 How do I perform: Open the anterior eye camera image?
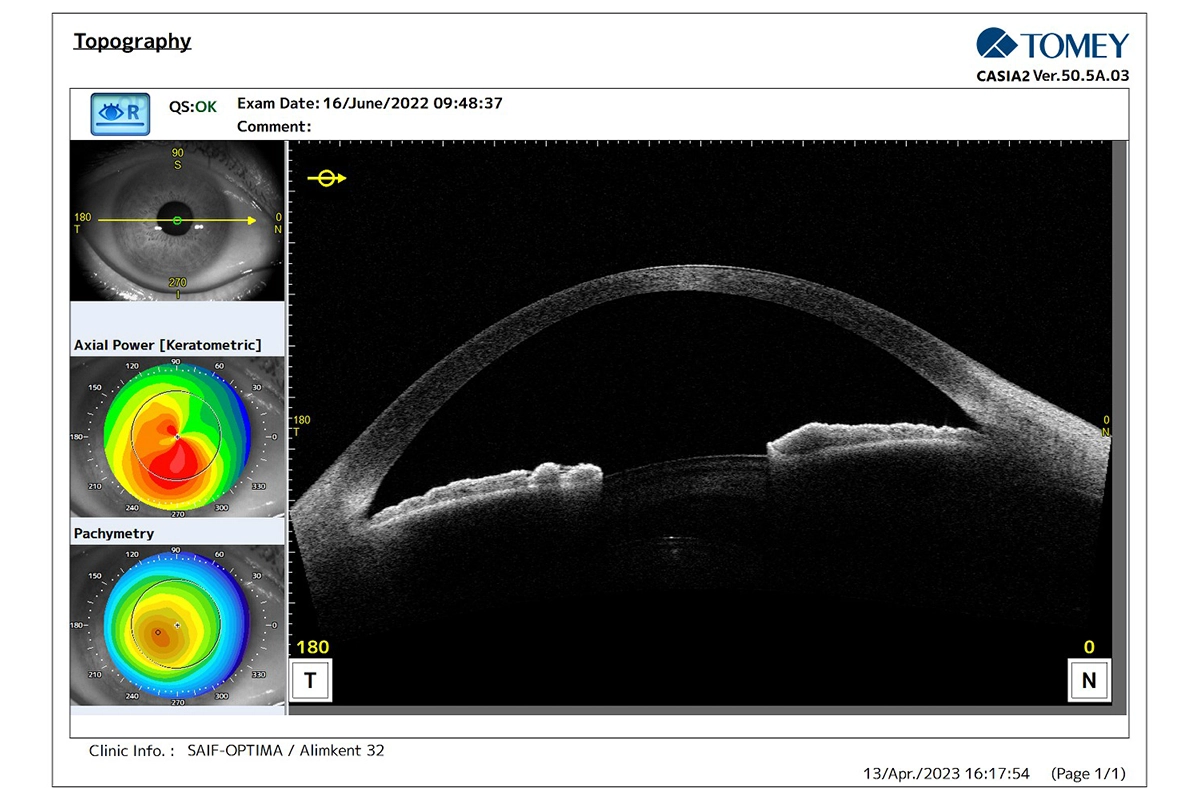[x=178, y=220]
